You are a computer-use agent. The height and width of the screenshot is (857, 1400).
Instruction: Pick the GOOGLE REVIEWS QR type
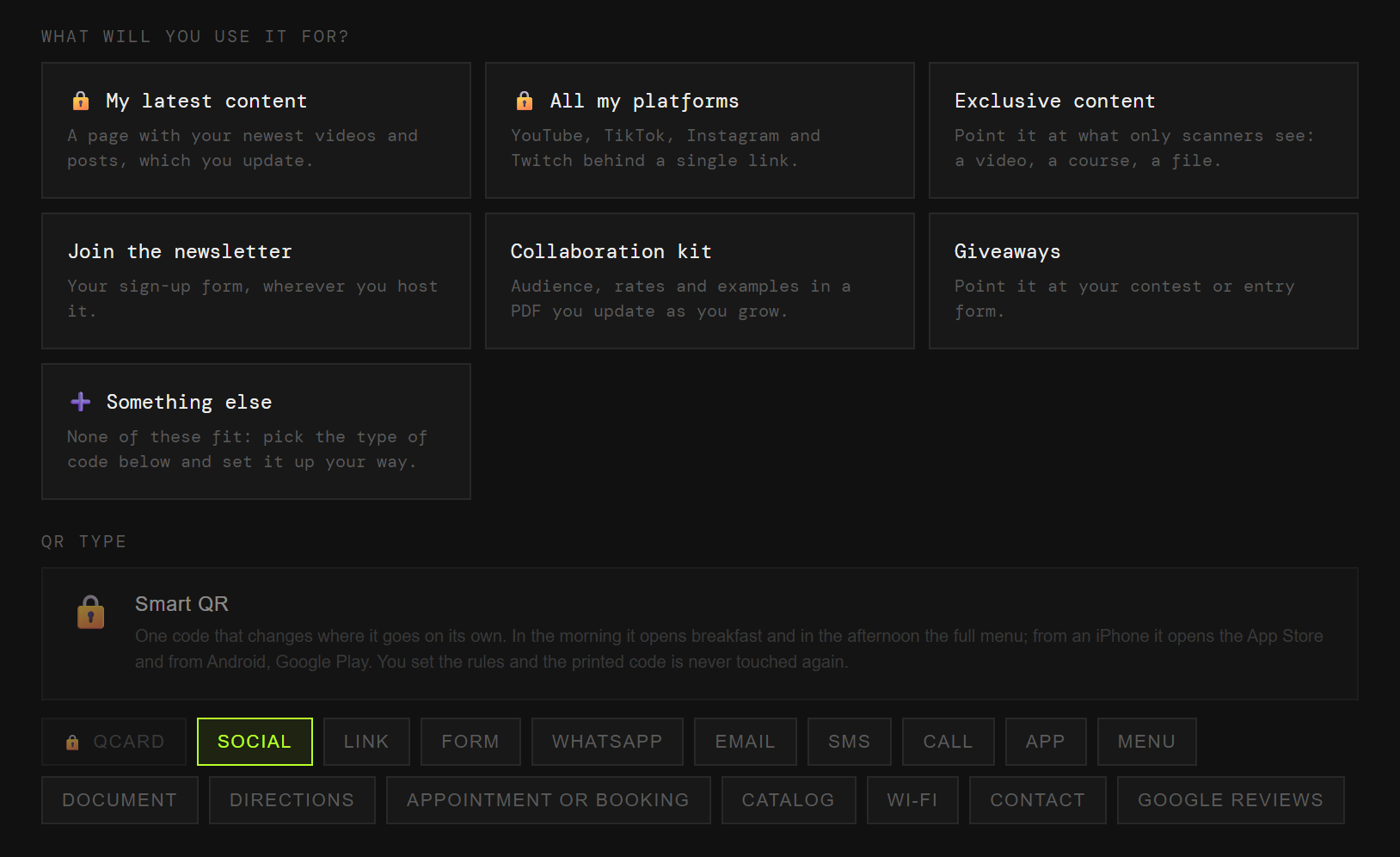pos(1231,800)
